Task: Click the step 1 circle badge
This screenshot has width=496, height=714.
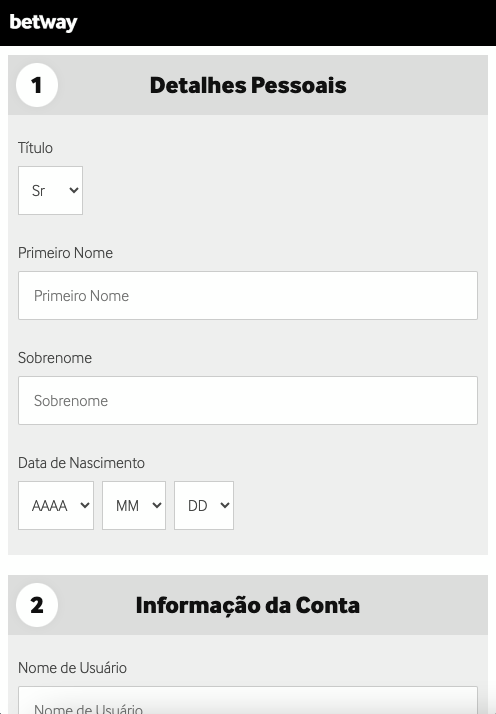Action: (x=37, y=85)
